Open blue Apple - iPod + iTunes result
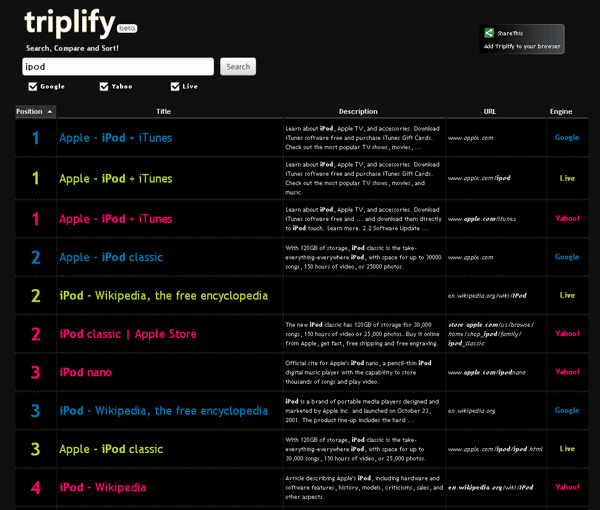Viewport: 600px width, 510px height. pyautogui.click(x=116, y=138)
